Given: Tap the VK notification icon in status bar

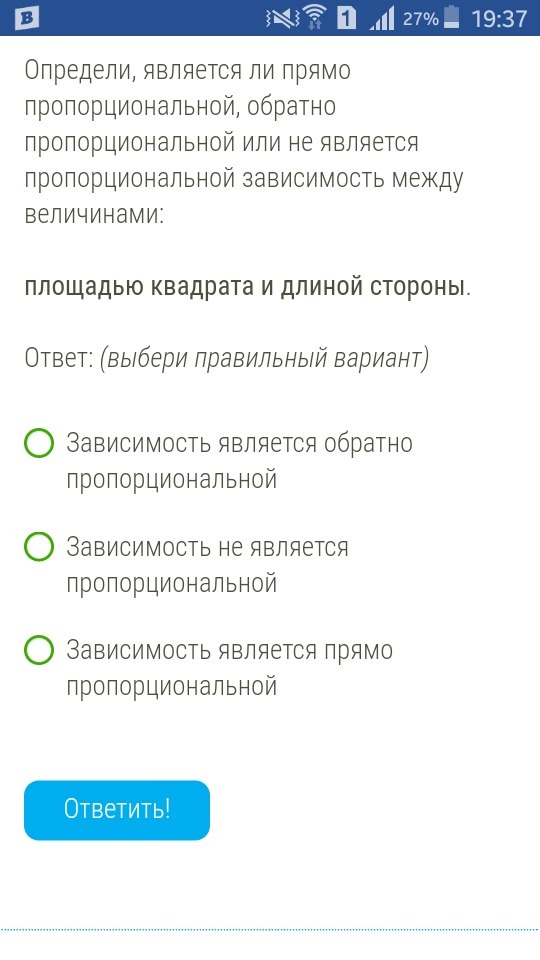Looking at the screenshot, I should coord(26,18).
